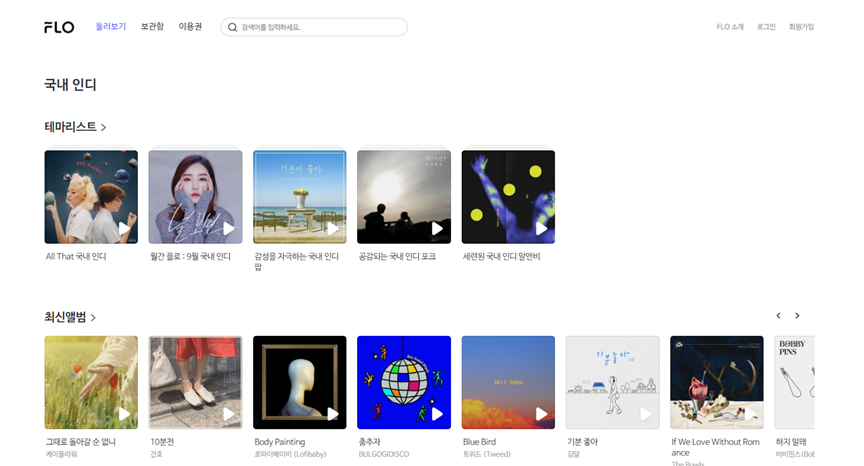Click the 기분 좋아 album title
Image resolution: width=864 pixels, height=466 pixels.
click(582, 442)
